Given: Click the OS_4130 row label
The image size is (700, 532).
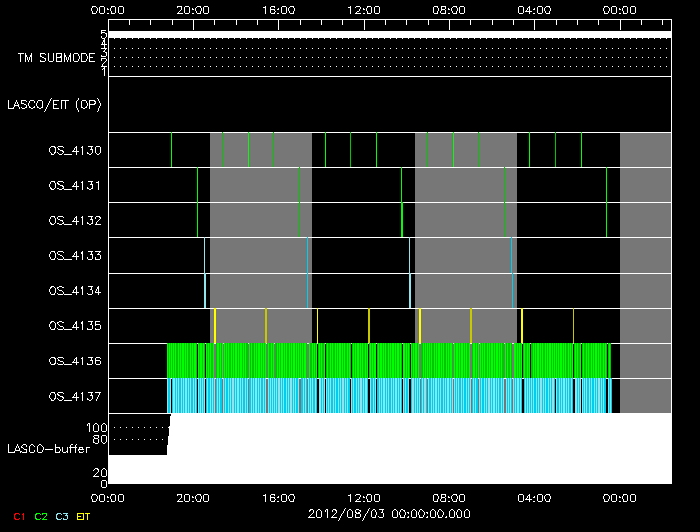Looking at the screenshot, I should point(75,150).
